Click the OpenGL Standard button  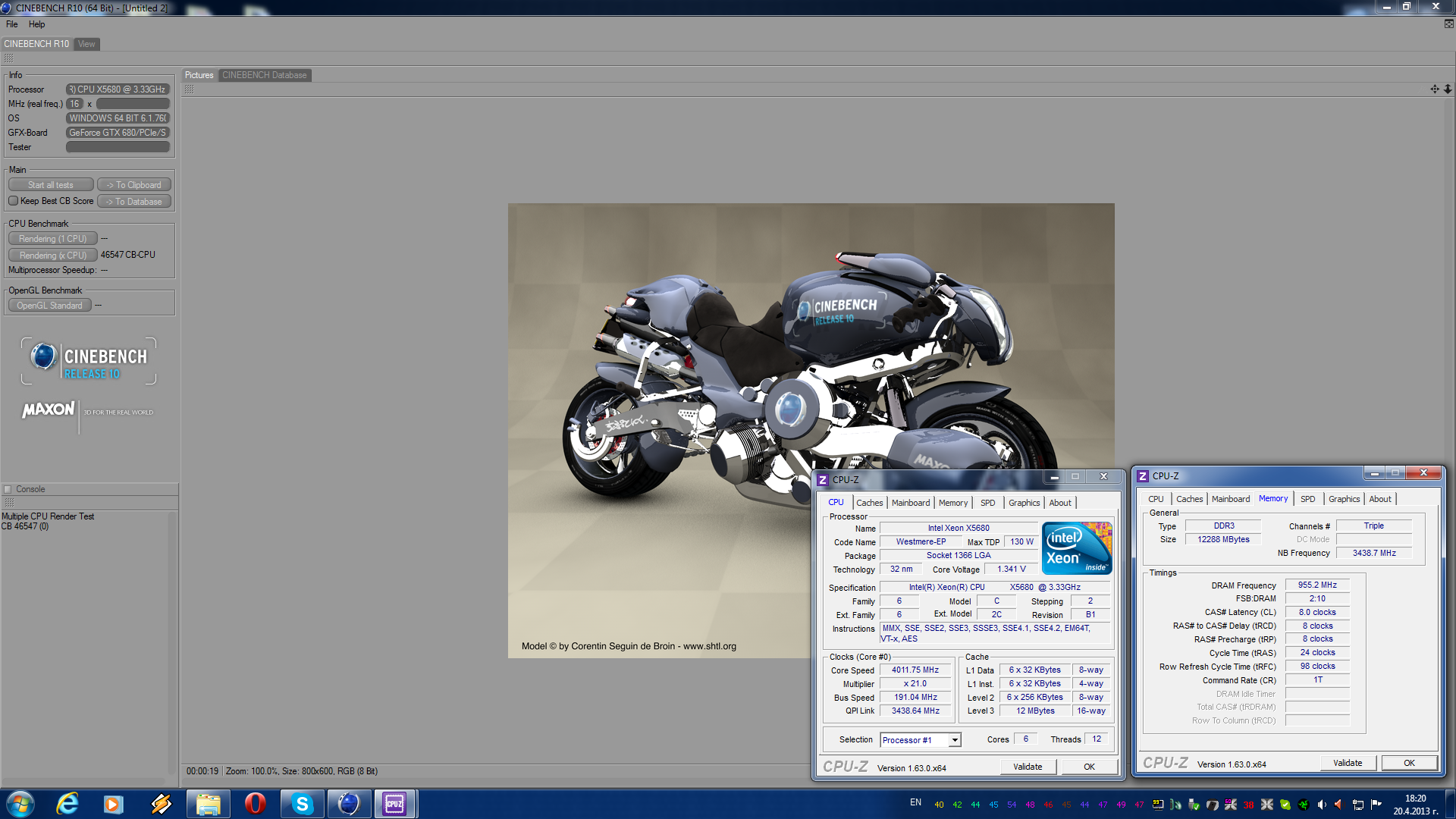[49, 306]
